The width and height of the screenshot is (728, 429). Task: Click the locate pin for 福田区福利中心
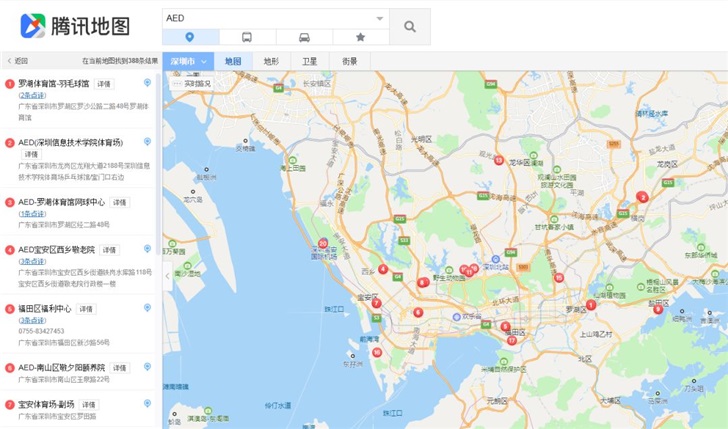(x=147, y=308)
